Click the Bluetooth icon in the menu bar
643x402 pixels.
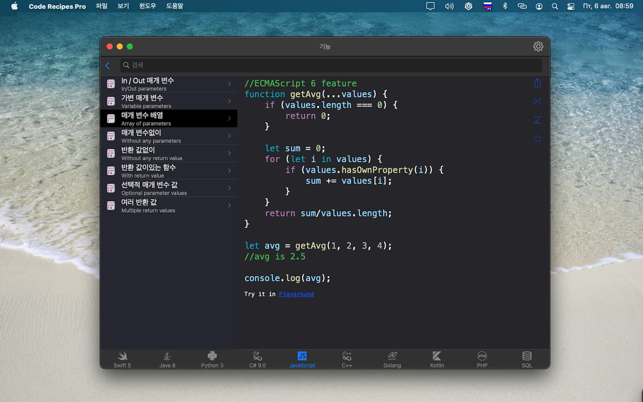pos(505,6)
